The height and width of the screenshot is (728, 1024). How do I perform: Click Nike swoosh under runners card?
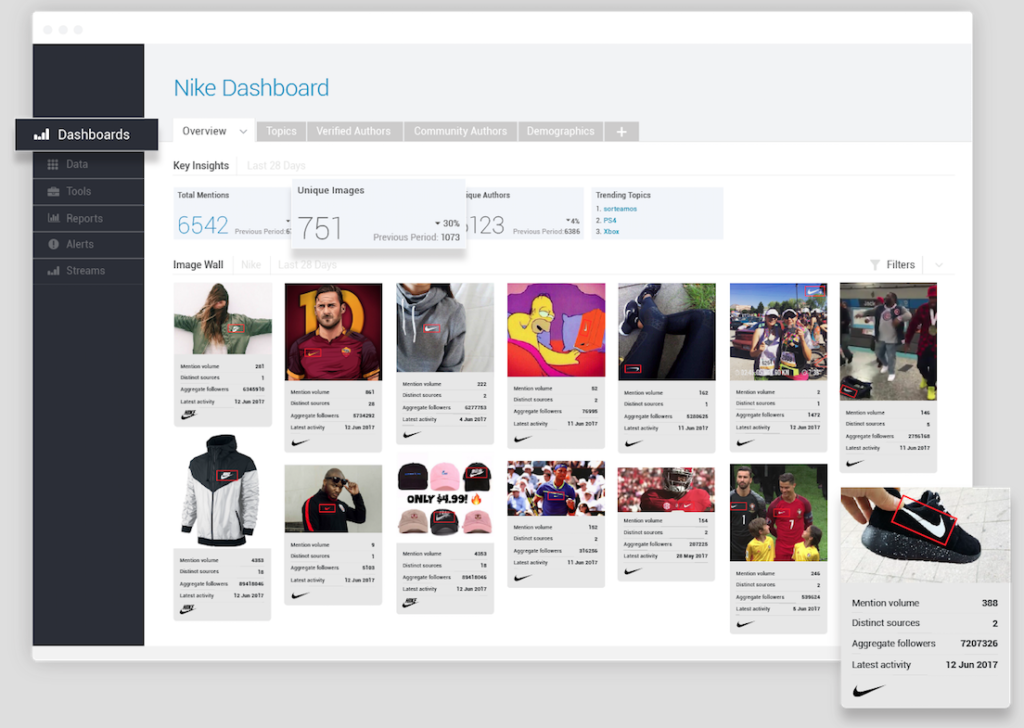coord(745,443)
